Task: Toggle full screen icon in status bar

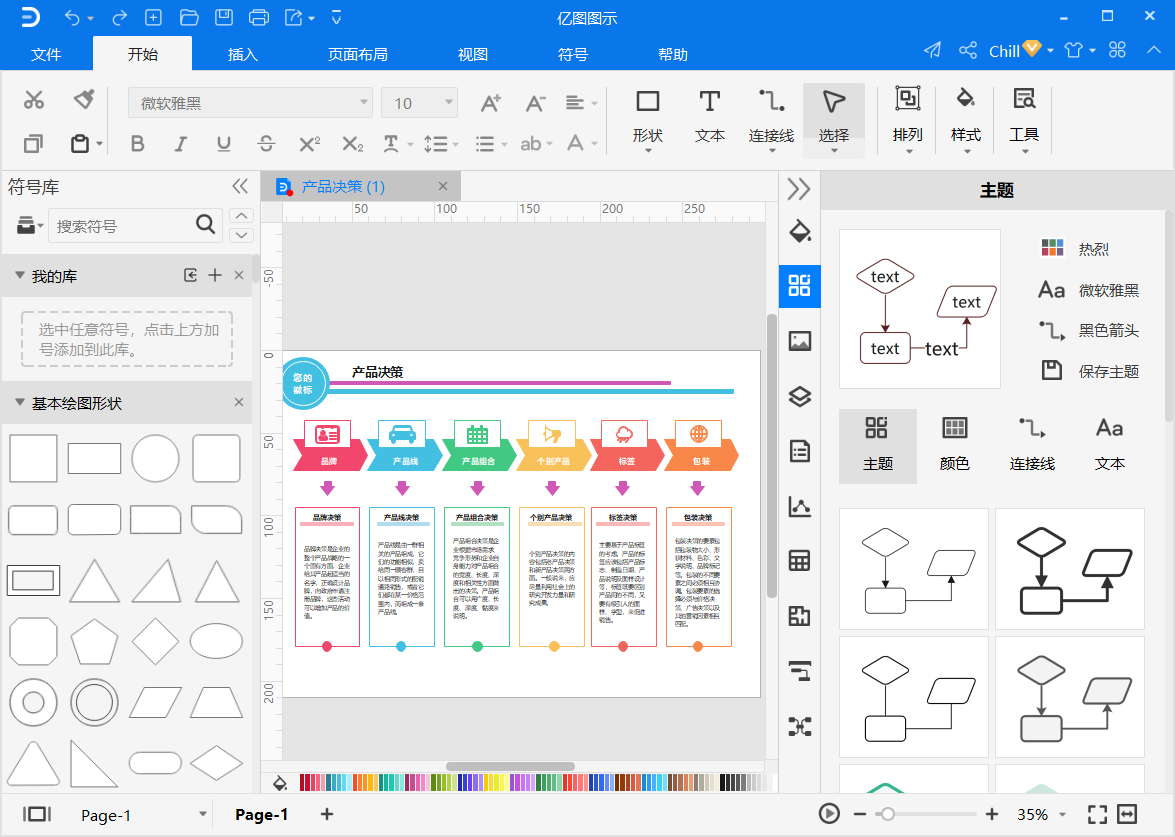Action: pos(1097,814)
